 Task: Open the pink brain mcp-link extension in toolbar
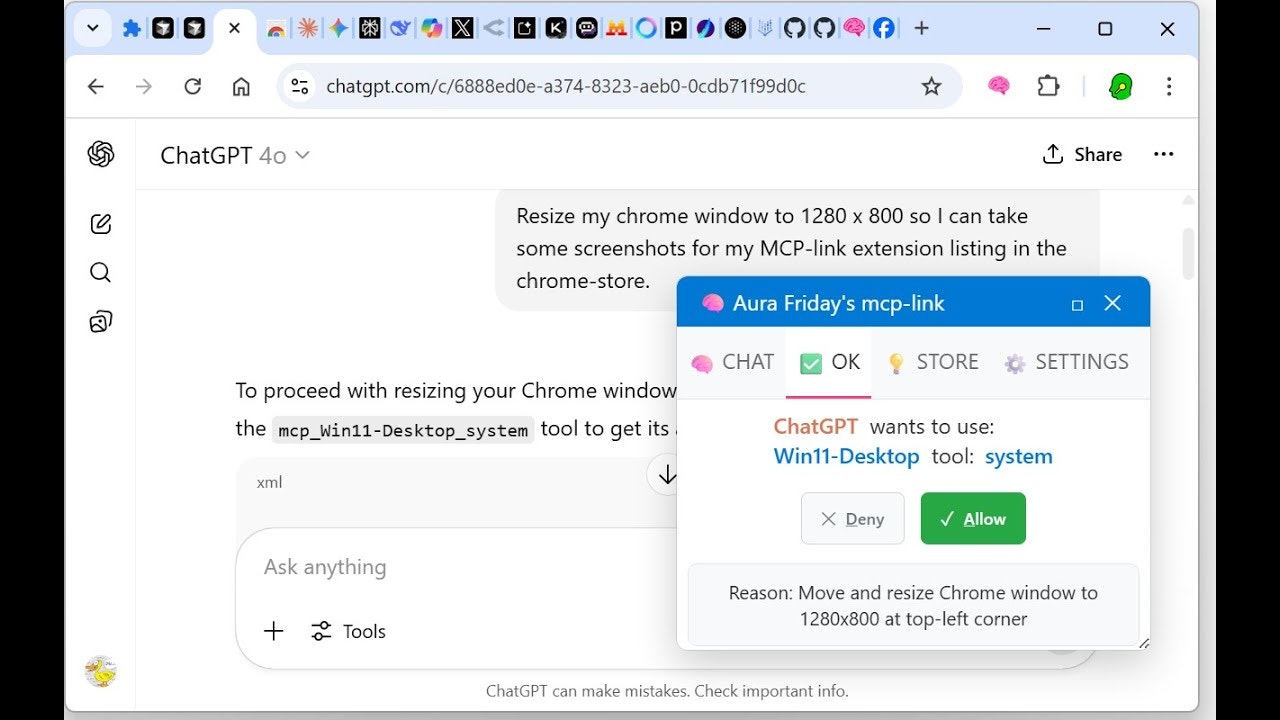(998, 87)
